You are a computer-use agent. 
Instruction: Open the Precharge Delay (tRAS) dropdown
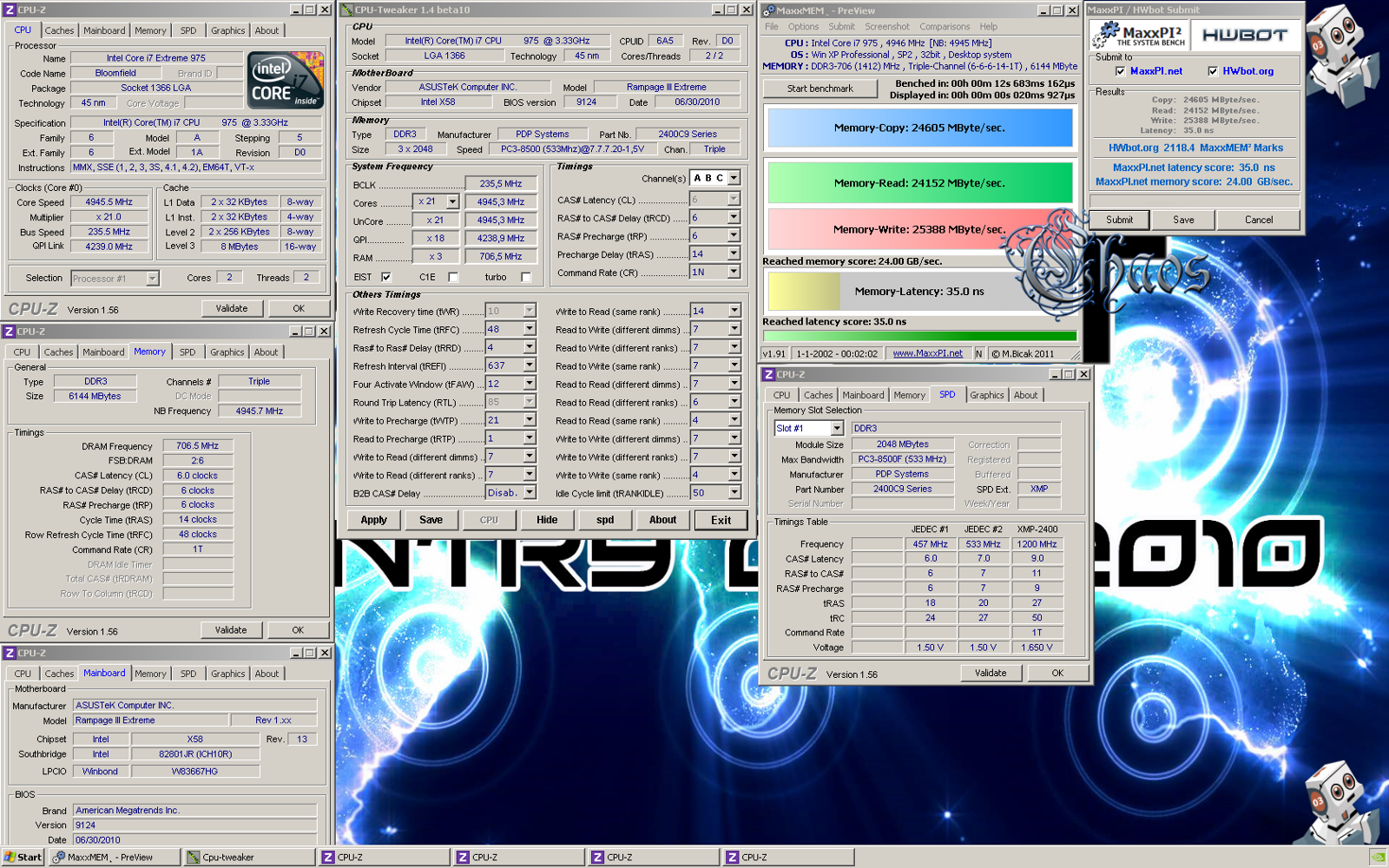click(x=734, y=253)
